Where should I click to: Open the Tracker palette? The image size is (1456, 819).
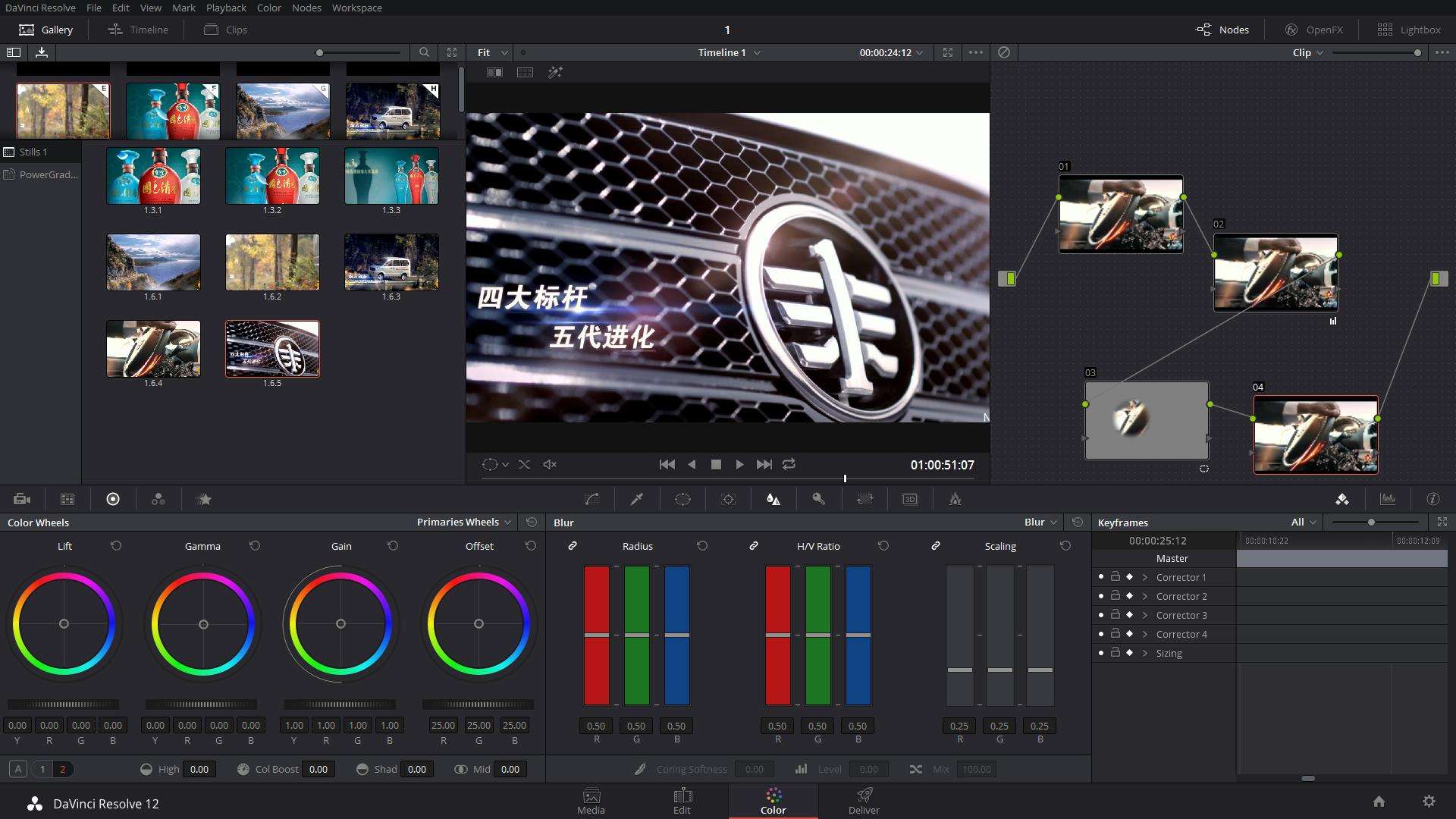(728, 499)
